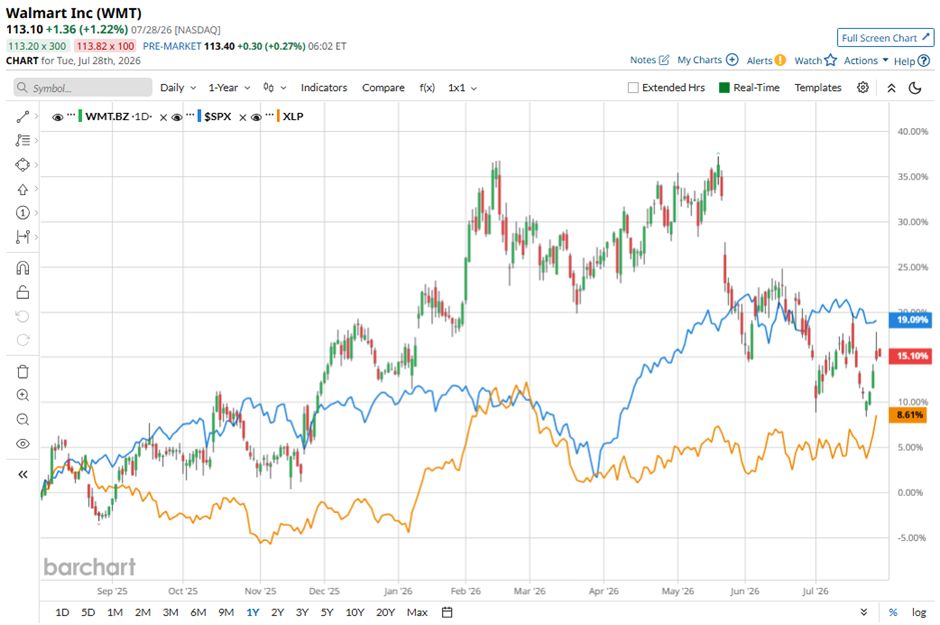
Task: Collapse header with double up arrows
Action: click(x=891, y=88)
